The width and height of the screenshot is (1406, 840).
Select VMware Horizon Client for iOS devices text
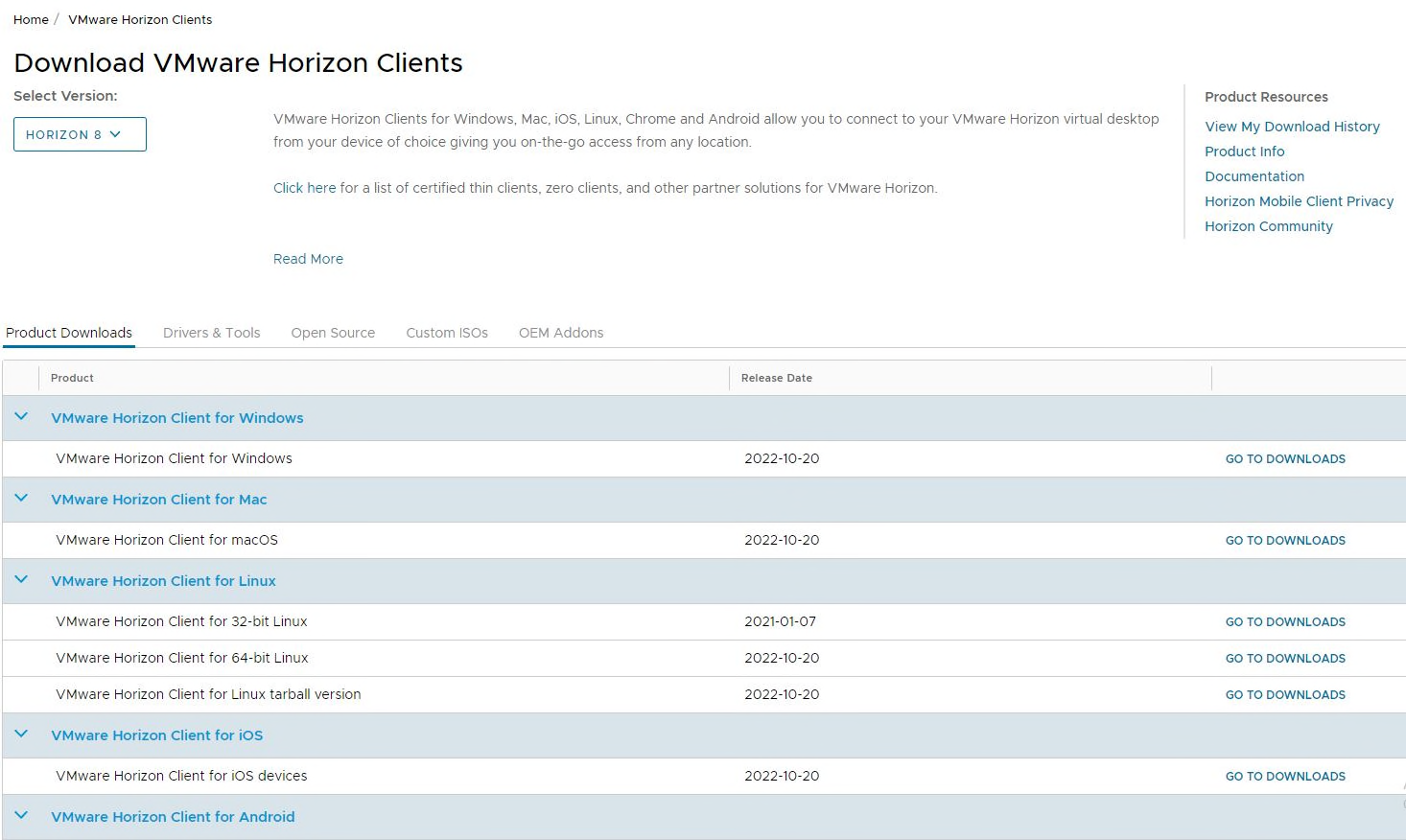[x=181, y=776]
